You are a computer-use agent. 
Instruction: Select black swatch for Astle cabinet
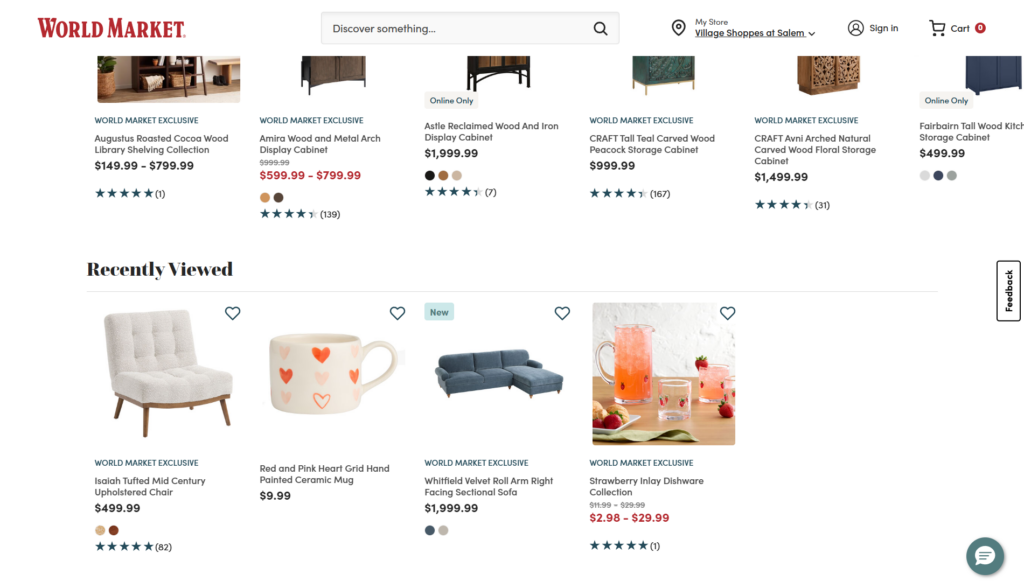tap(430, 175)
